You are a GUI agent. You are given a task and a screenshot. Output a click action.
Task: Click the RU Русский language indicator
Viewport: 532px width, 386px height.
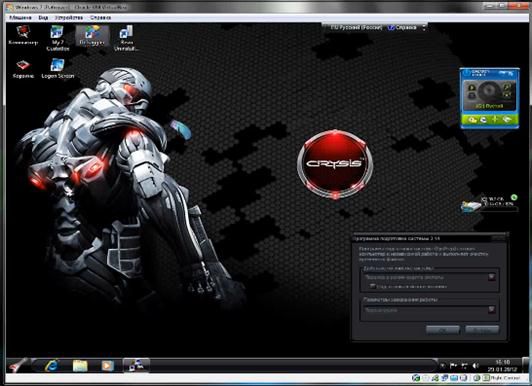[x=356, y=27]
